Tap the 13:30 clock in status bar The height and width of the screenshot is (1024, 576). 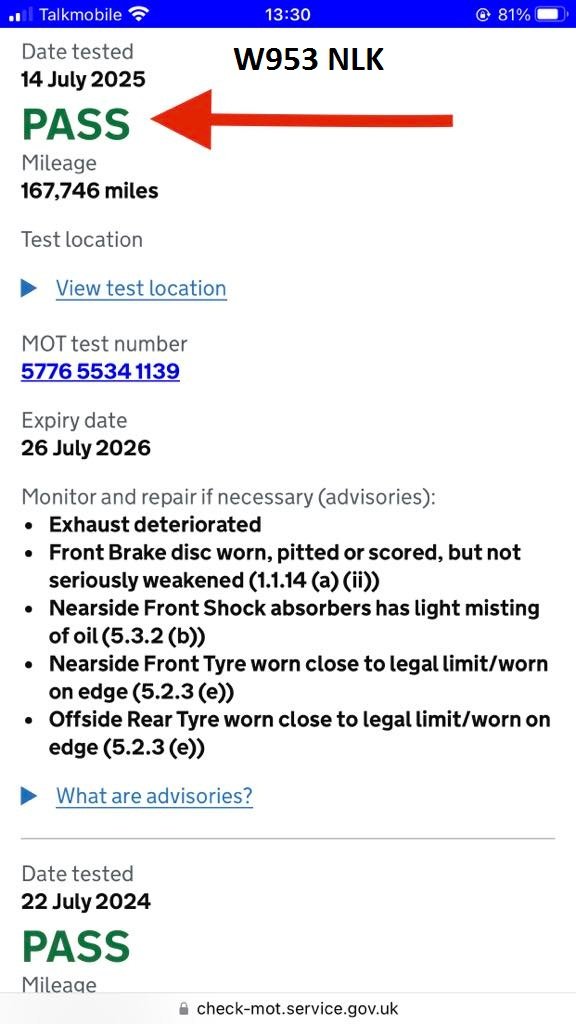(x=287, y=14)
